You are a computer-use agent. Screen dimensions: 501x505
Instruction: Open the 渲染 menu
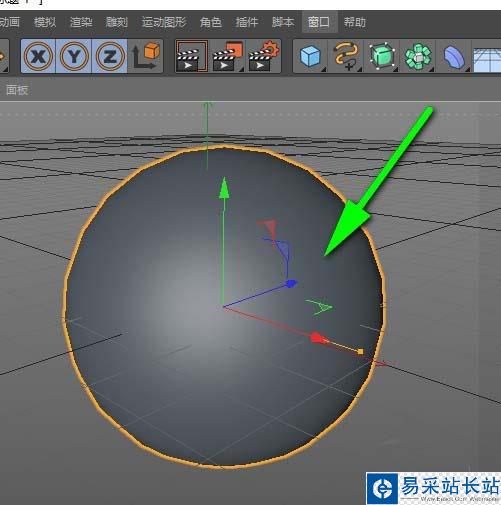click(81, 22)
